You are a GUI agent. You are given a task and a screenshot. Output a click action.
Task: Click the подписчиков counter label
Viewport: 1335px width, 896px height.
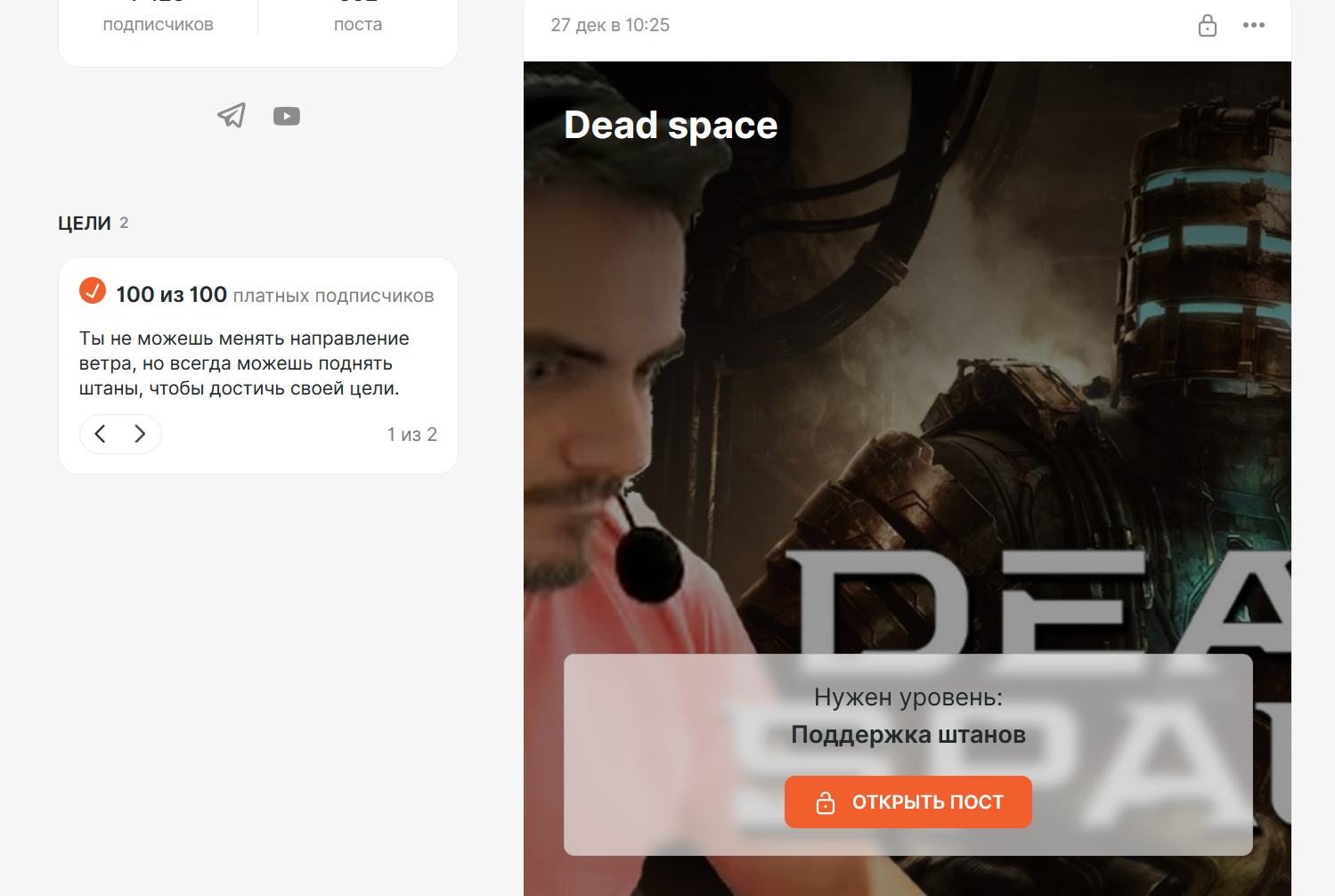159,25
